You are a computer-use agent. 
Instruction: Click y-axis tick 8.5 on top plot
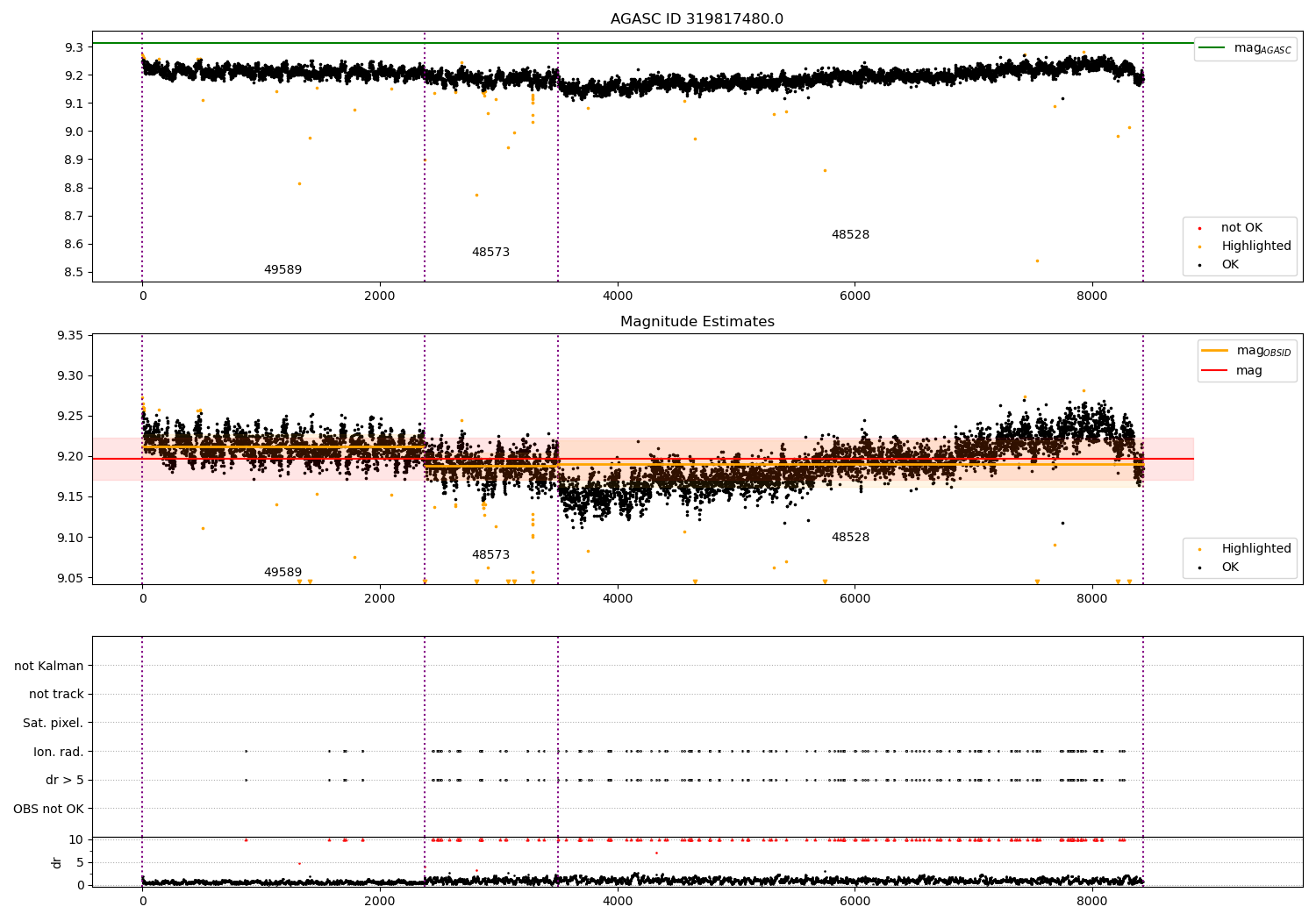75,273
